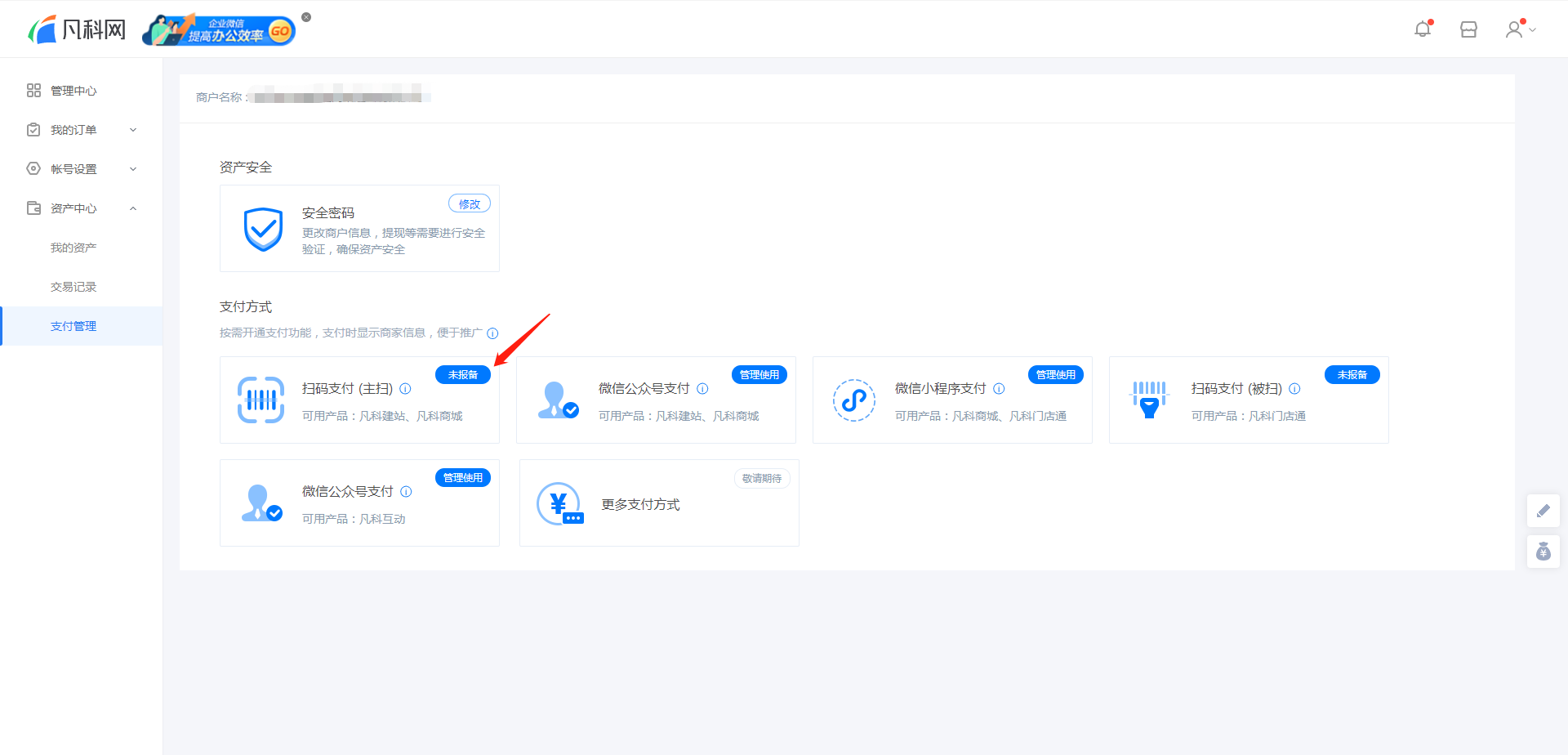Click the pencil feedback floating icon

pyautogui.click(x=1543, y=511)
